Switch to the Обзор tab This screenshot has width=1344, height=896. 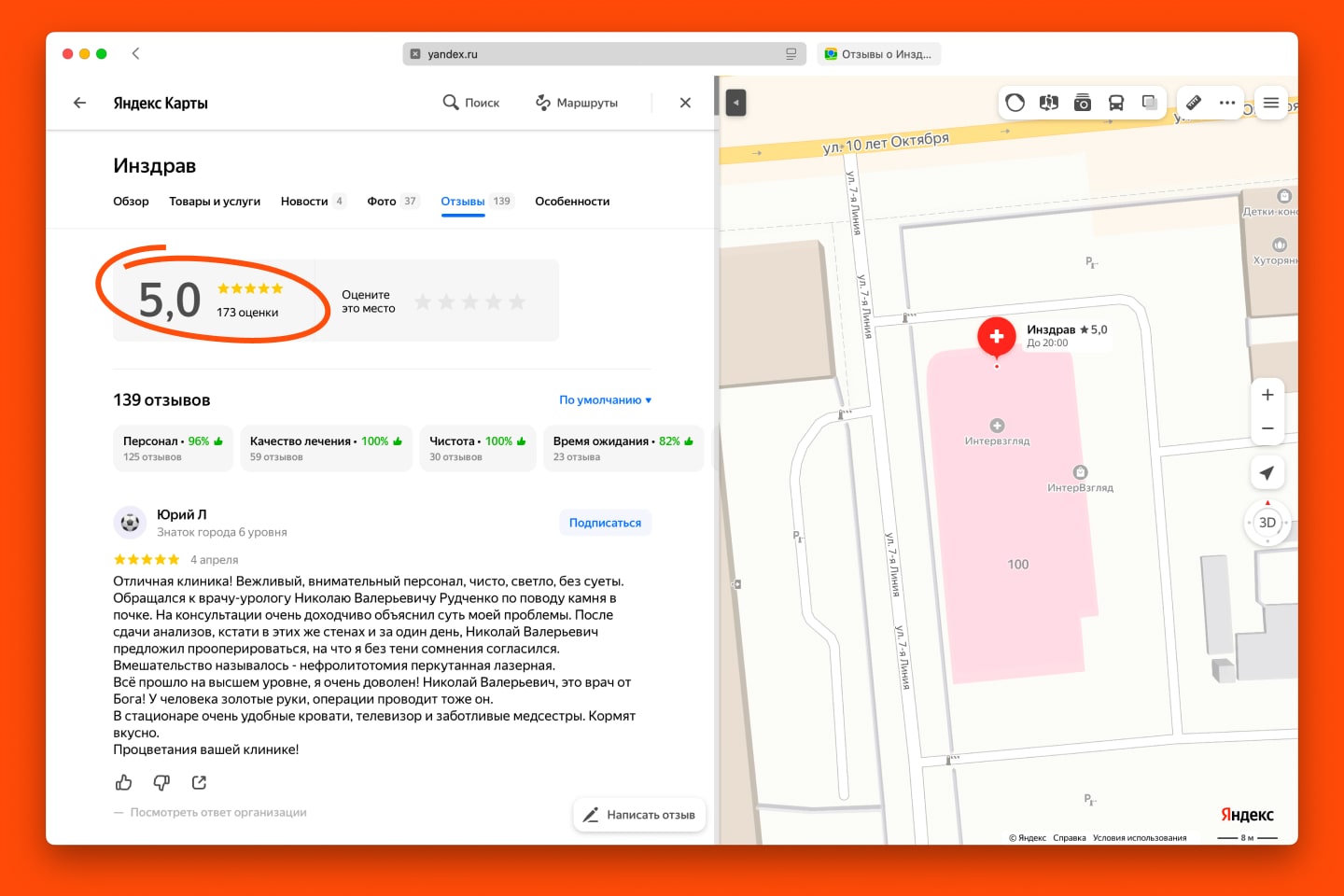tap(131, 201)
